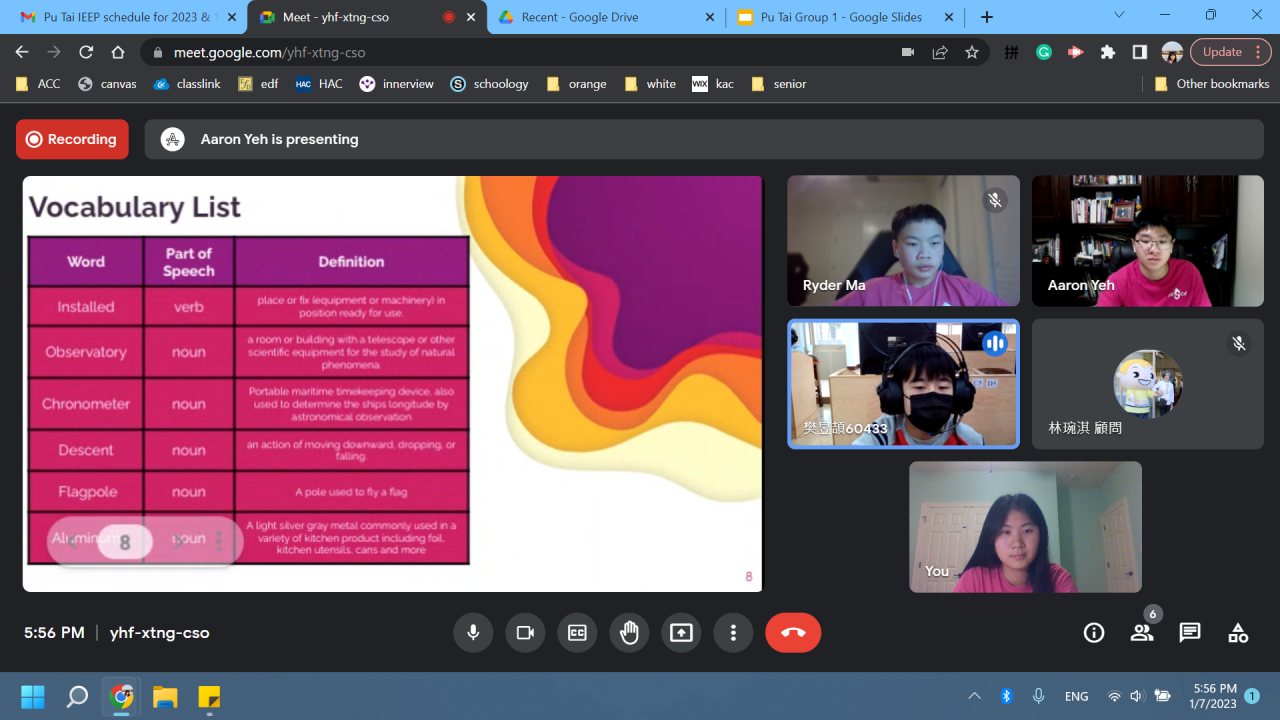Open the Chrome tab search chevron

1119,16
